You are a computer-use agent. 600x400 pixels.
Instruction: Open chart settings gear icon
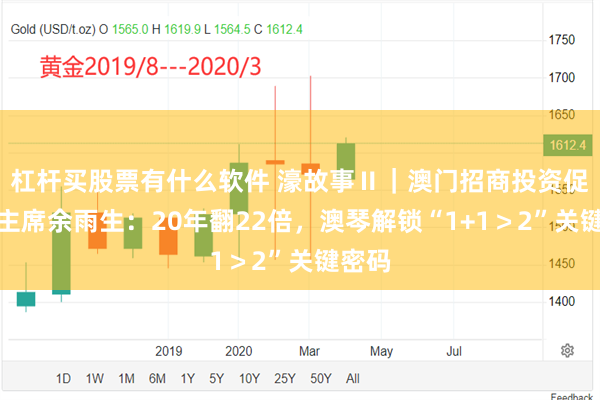(567, 351)
